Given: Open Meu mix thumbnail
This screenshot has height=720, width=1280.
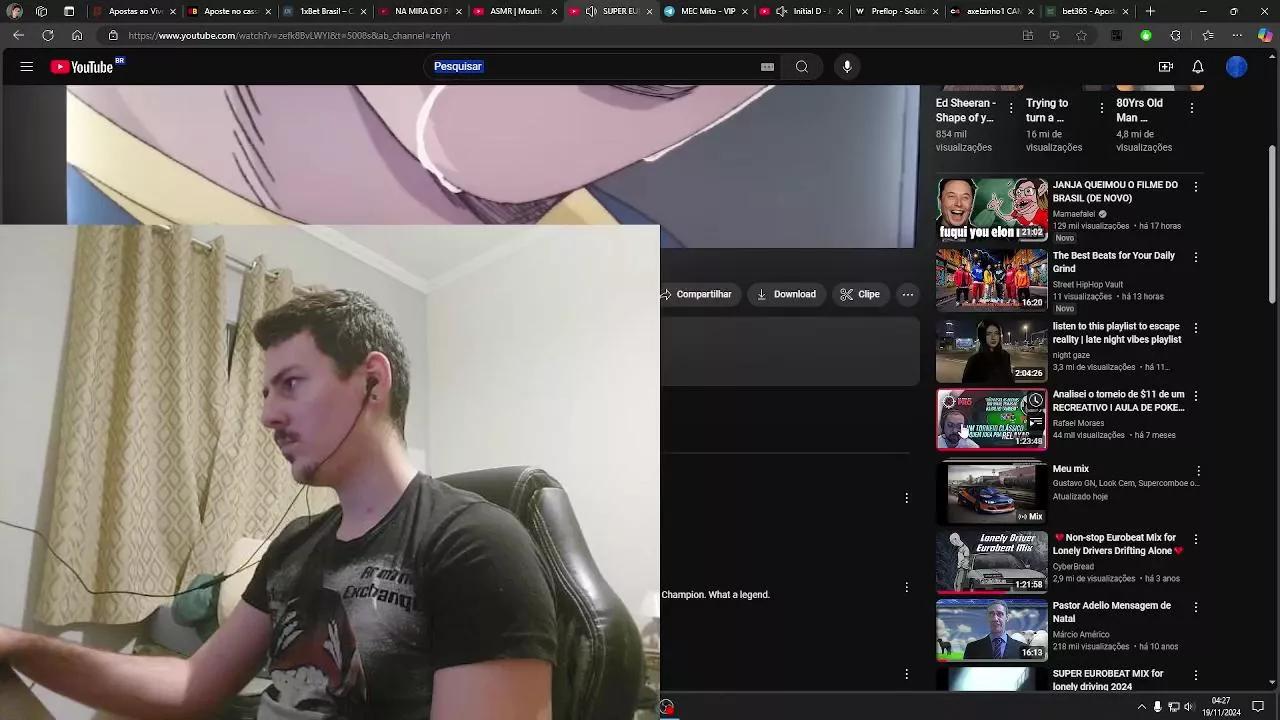Looking at the screenshot, I should [x=991, y=493].
